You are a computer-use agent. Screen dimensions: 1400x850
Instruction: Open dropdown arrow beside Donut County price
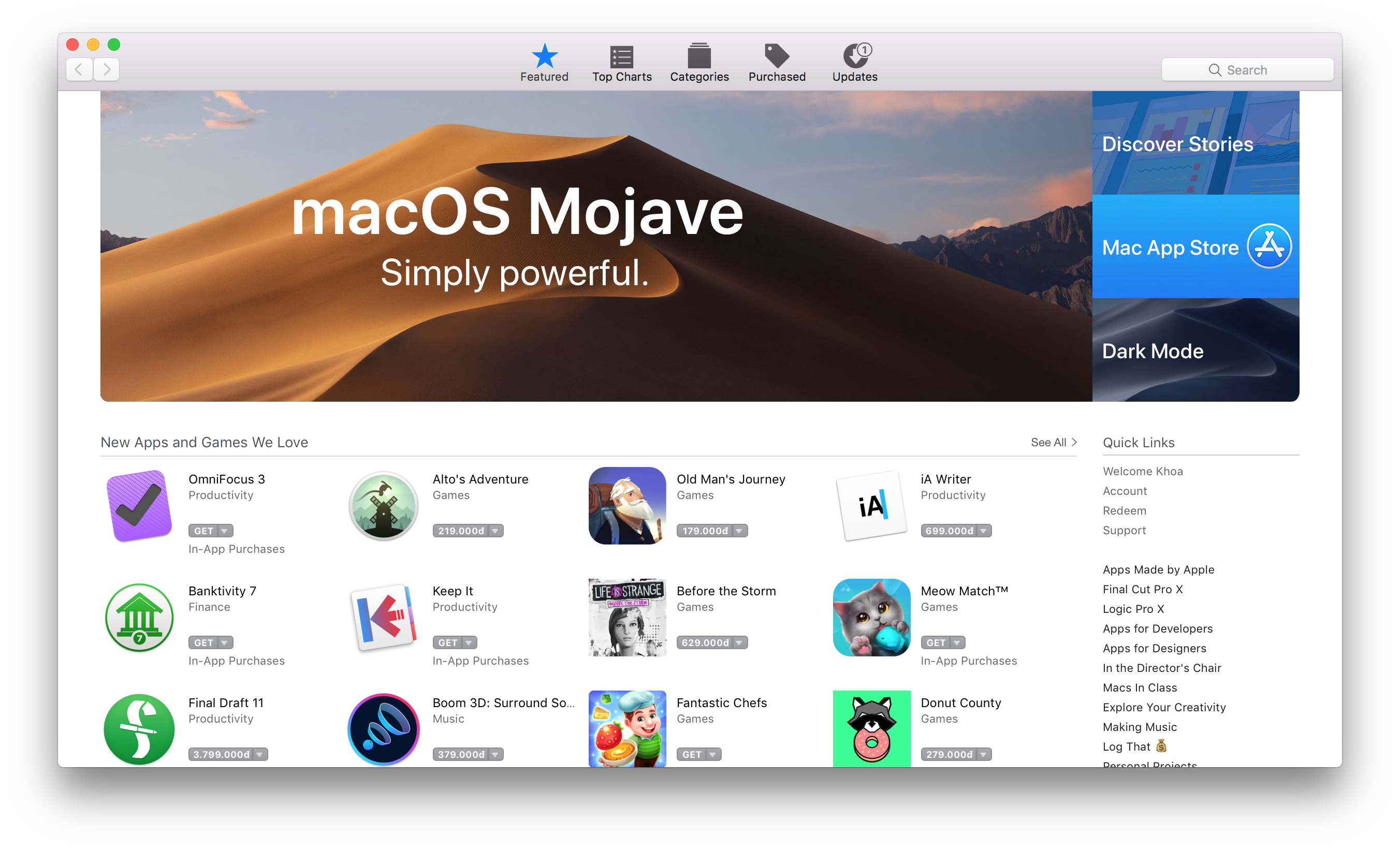[x=984, y=755]
